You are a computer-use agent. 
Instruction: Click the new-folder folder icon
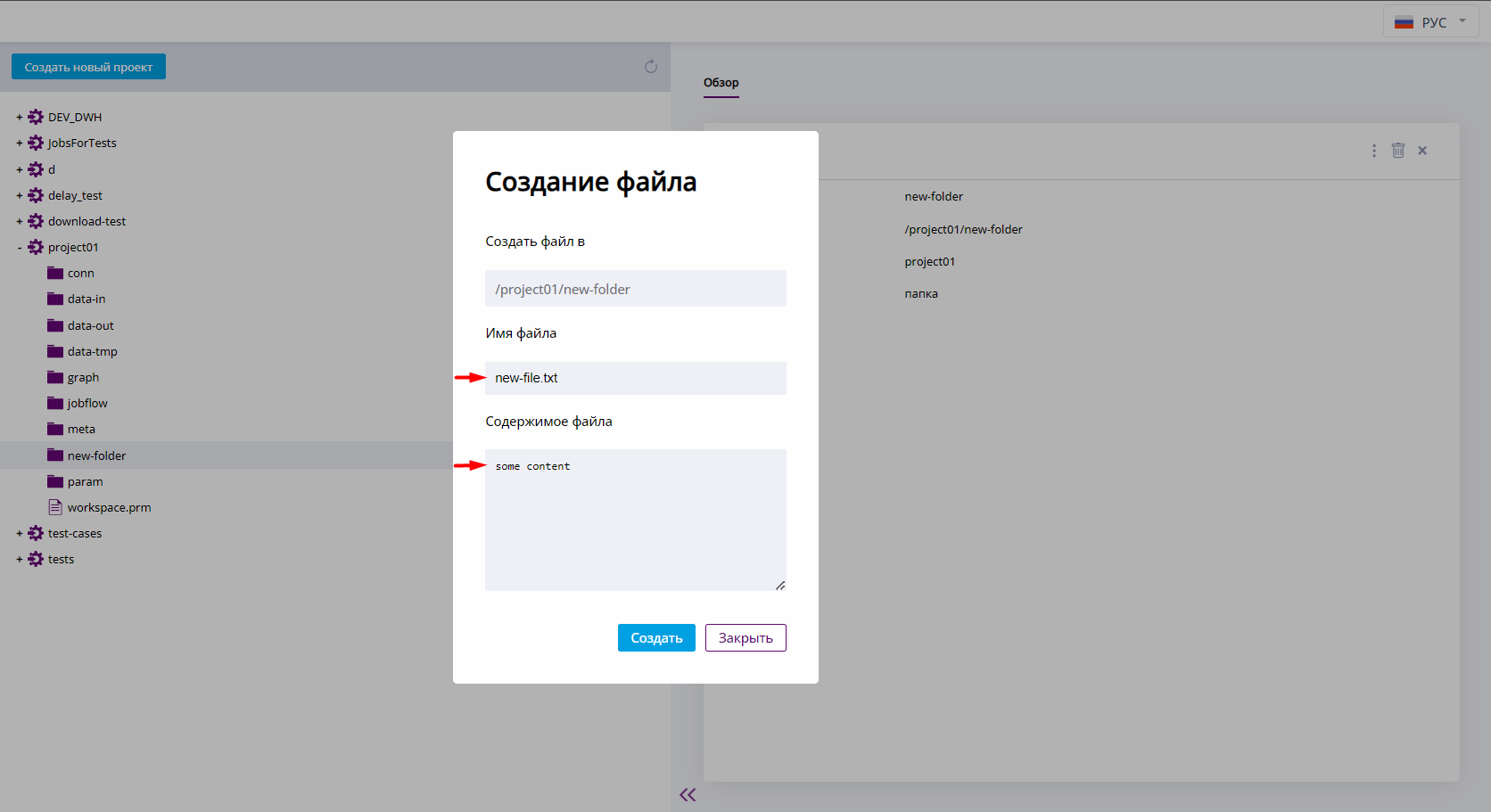pos(55,455)
